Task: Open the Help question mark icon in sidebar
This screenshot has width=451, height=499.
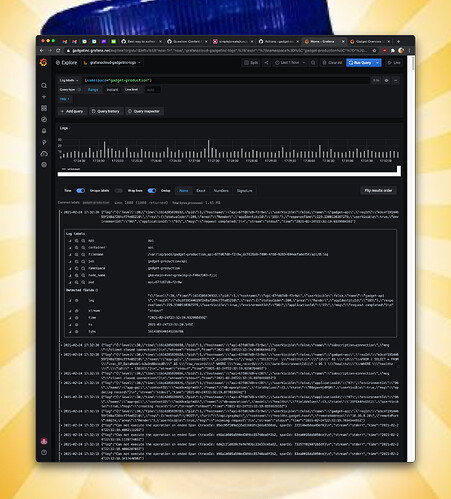Action: pyautogui.click(x=44, y=452)
